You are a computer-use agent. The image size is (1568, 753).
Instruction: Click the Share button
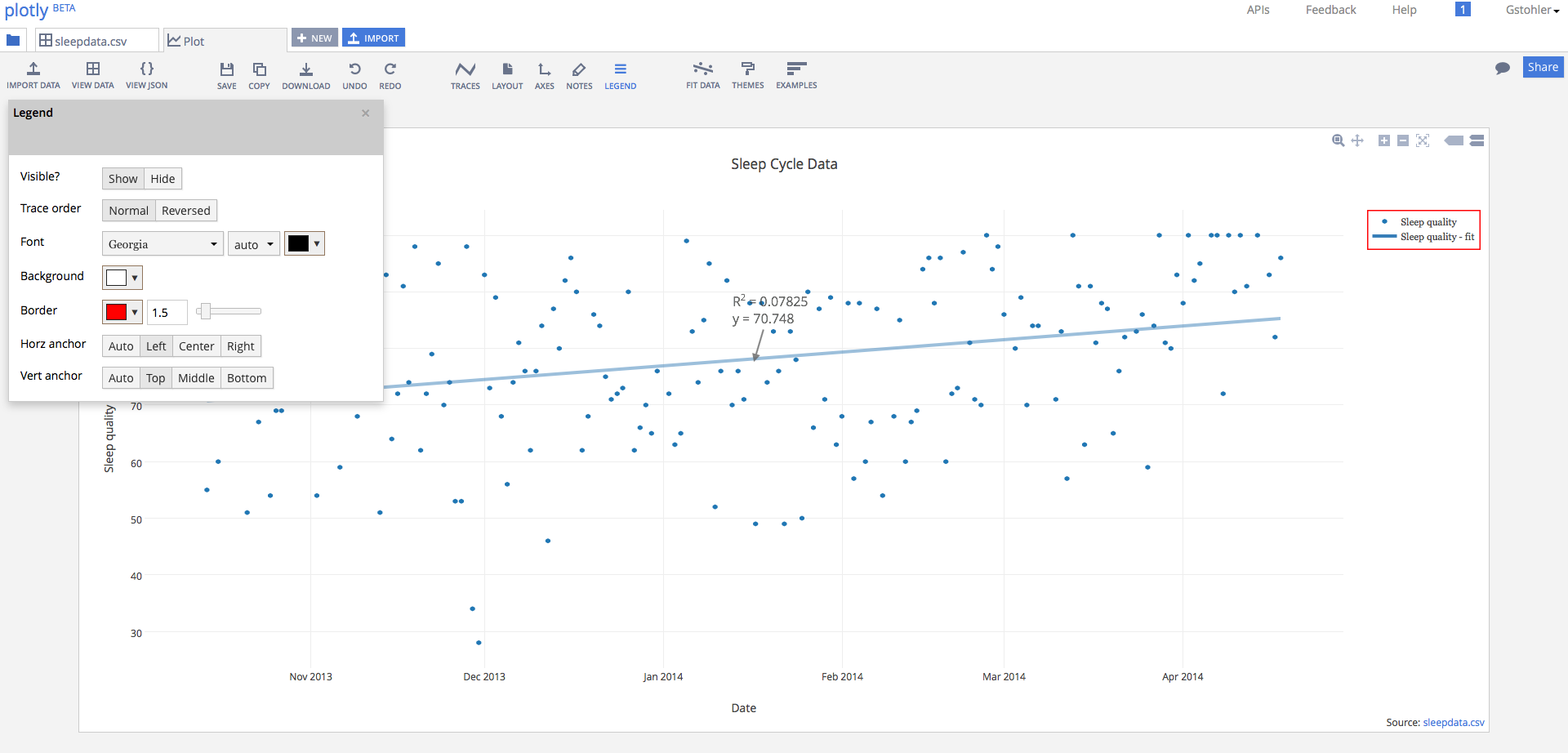click(x=1543, y=66)
